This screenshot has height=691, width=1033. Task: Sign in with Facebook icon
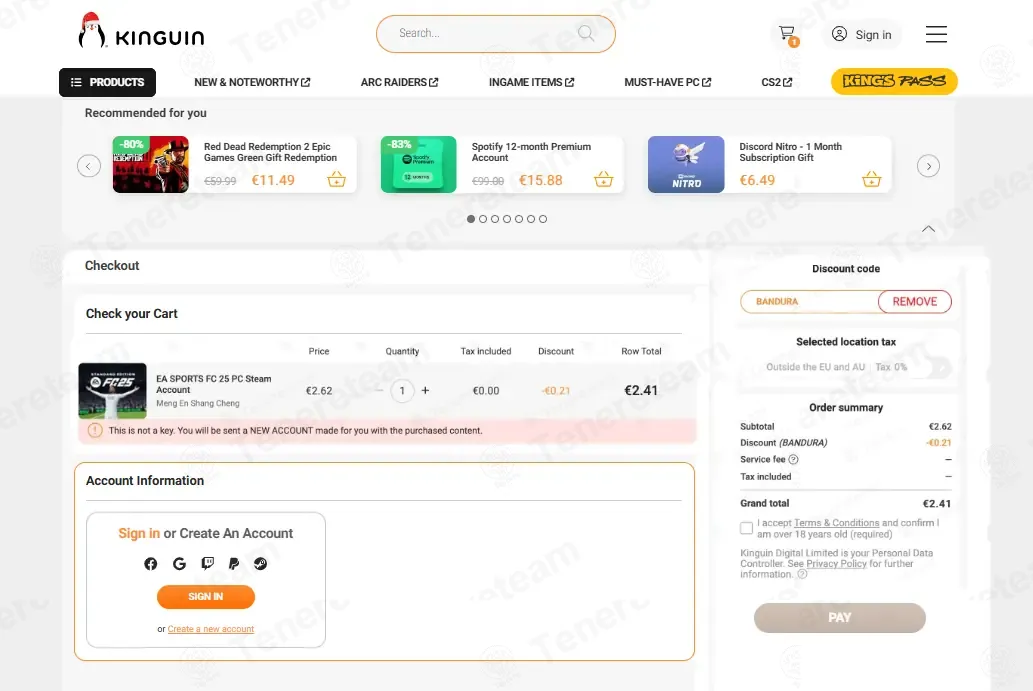pos(151,564)
